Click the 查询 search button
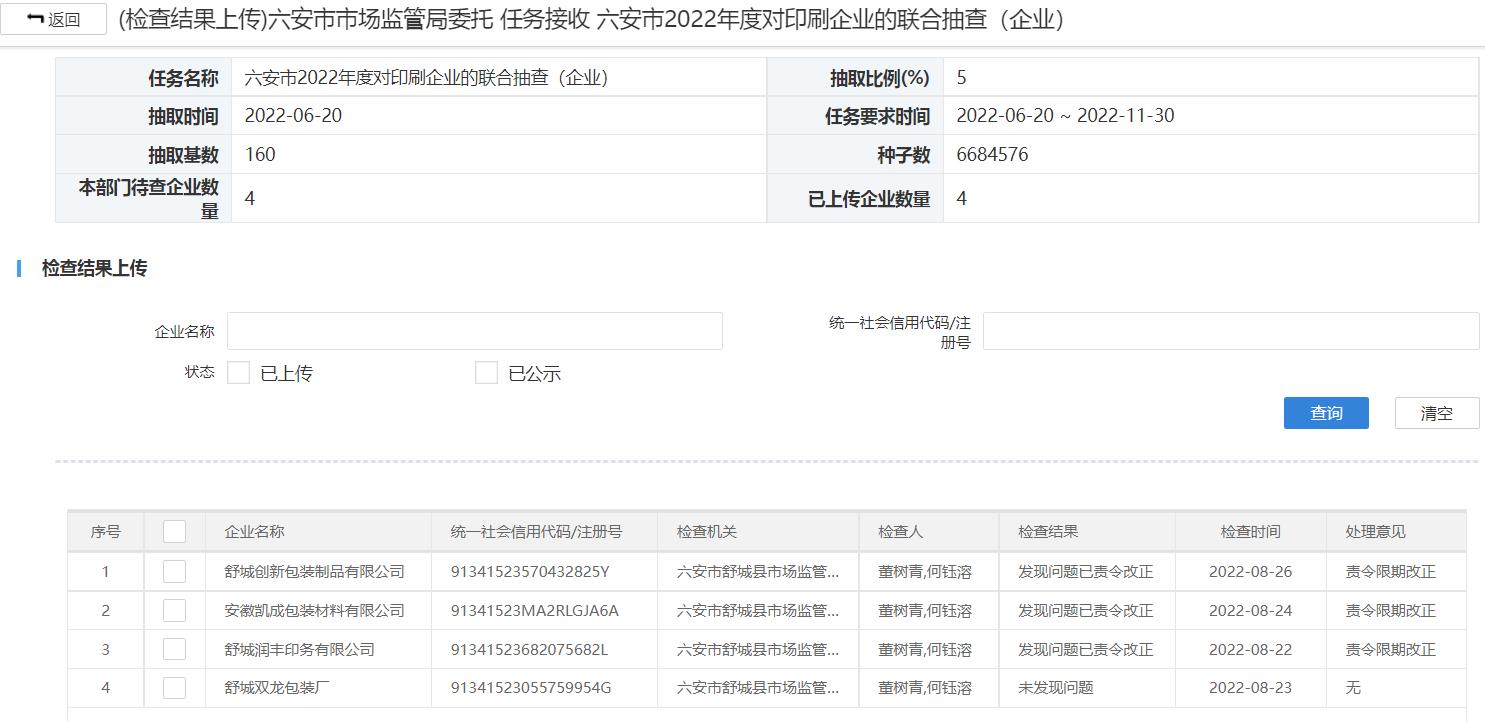Viewport: 1485px width, 722px height. click(x=1326, y=413)
